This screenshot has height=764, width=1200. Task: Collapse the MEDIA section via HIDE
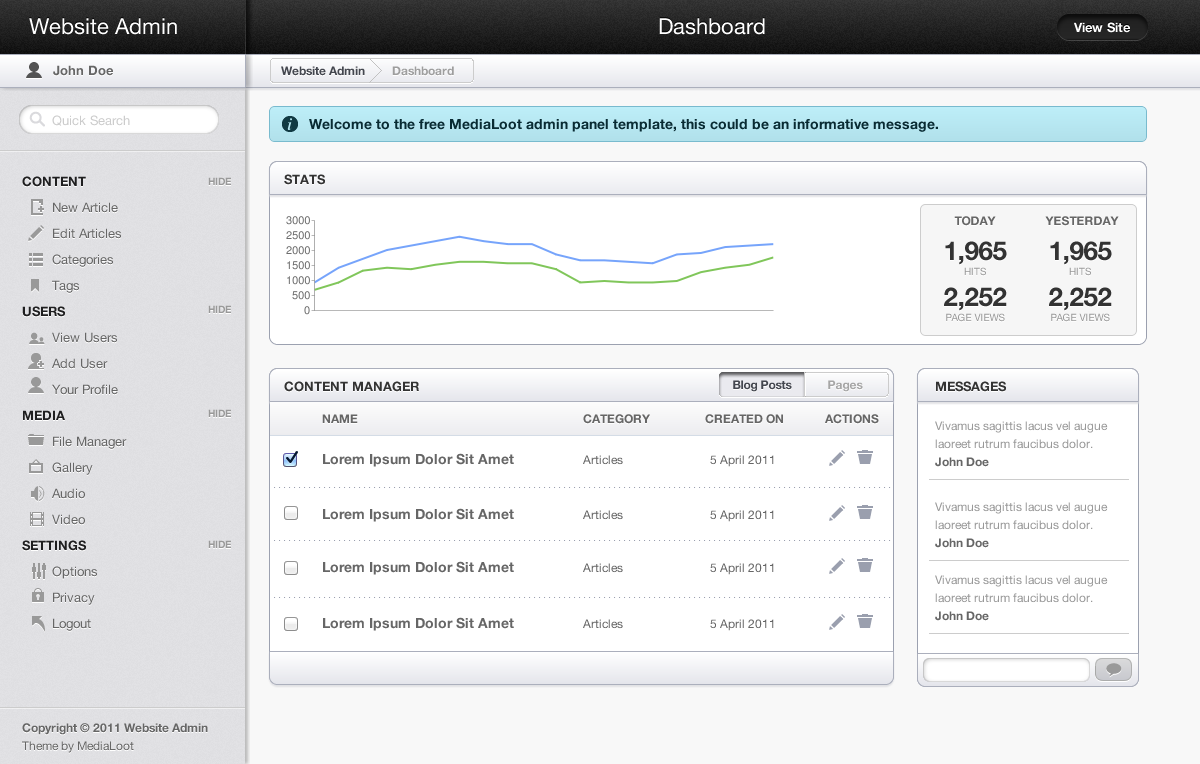pyautogui.click(x=219, y=414)
